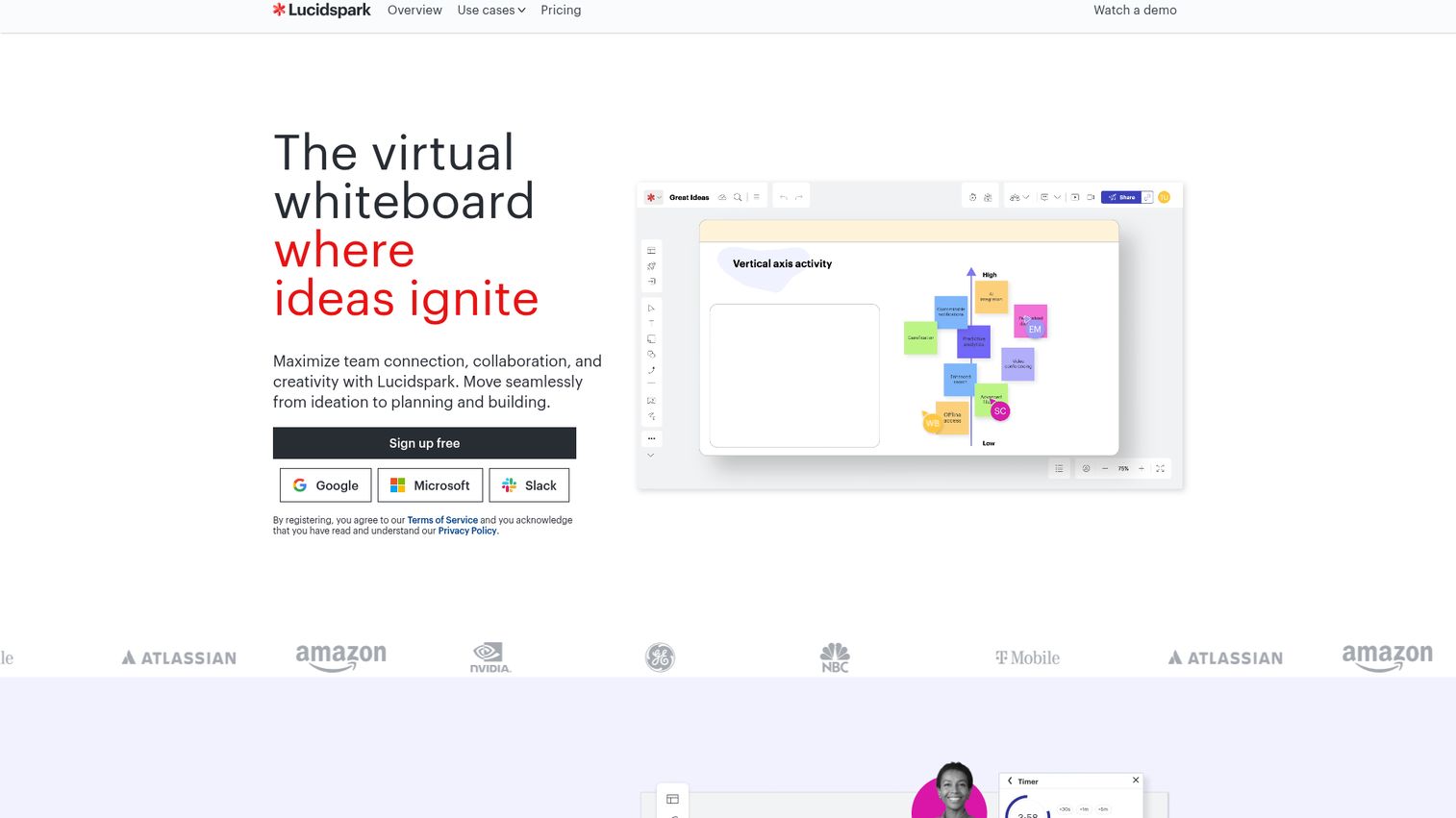Click the undo arrow in the whiteboard toolbar

pos(784,197)
